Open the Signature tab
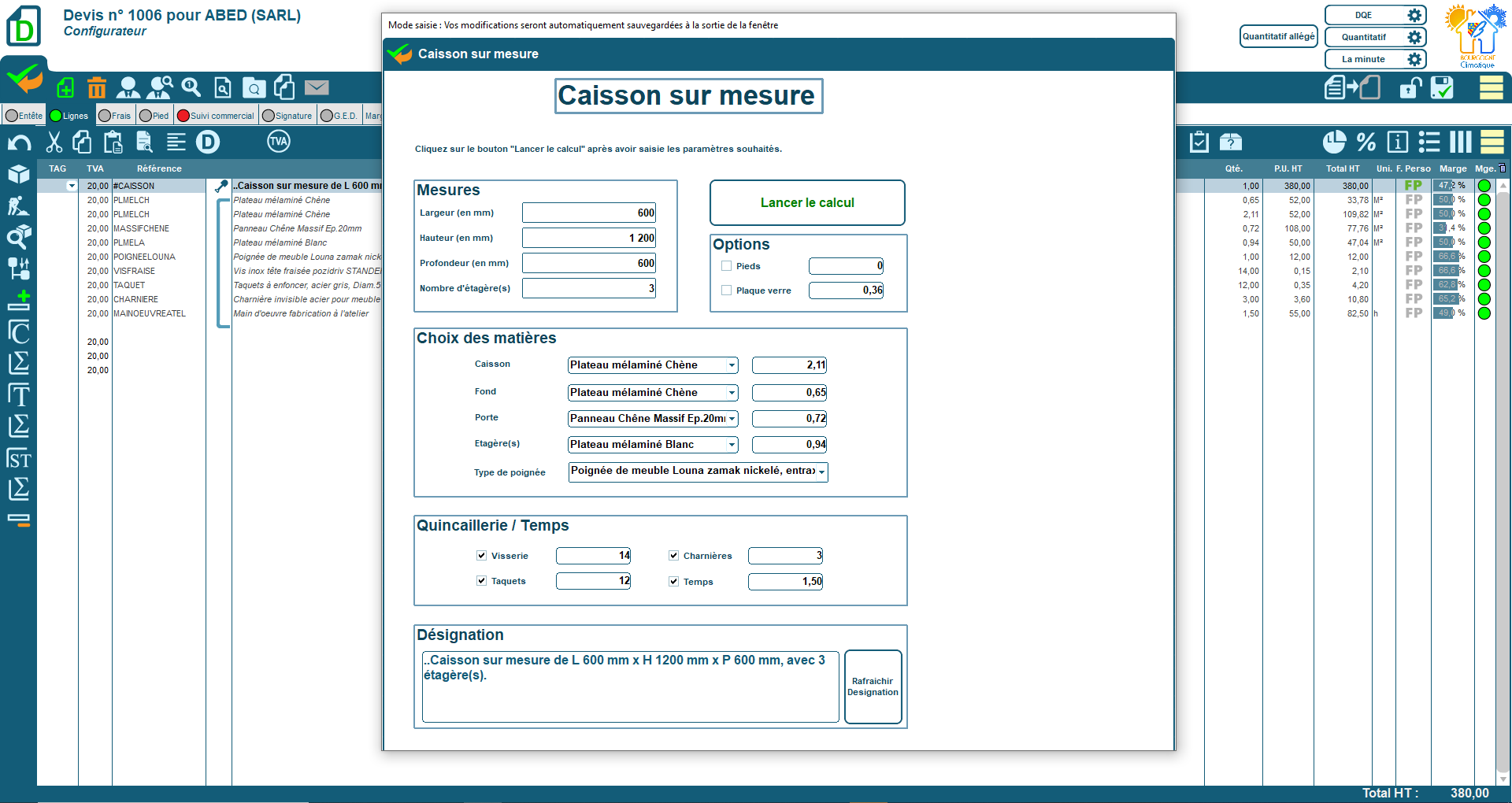Image resolution: width=1512 pixels, height=803 pixels. 287,116
